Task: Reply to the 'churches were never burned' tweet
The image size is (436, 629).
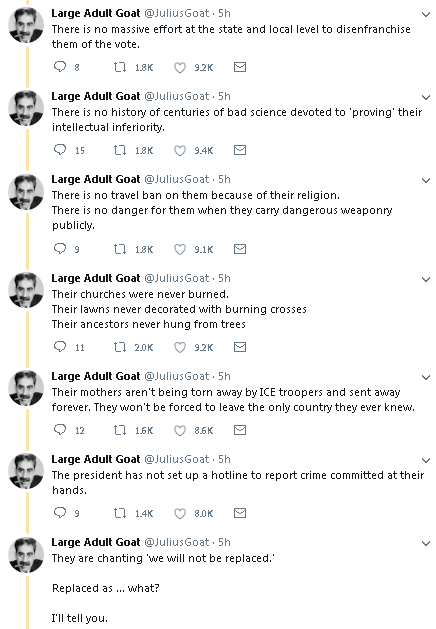Action: tap(60, 347)
